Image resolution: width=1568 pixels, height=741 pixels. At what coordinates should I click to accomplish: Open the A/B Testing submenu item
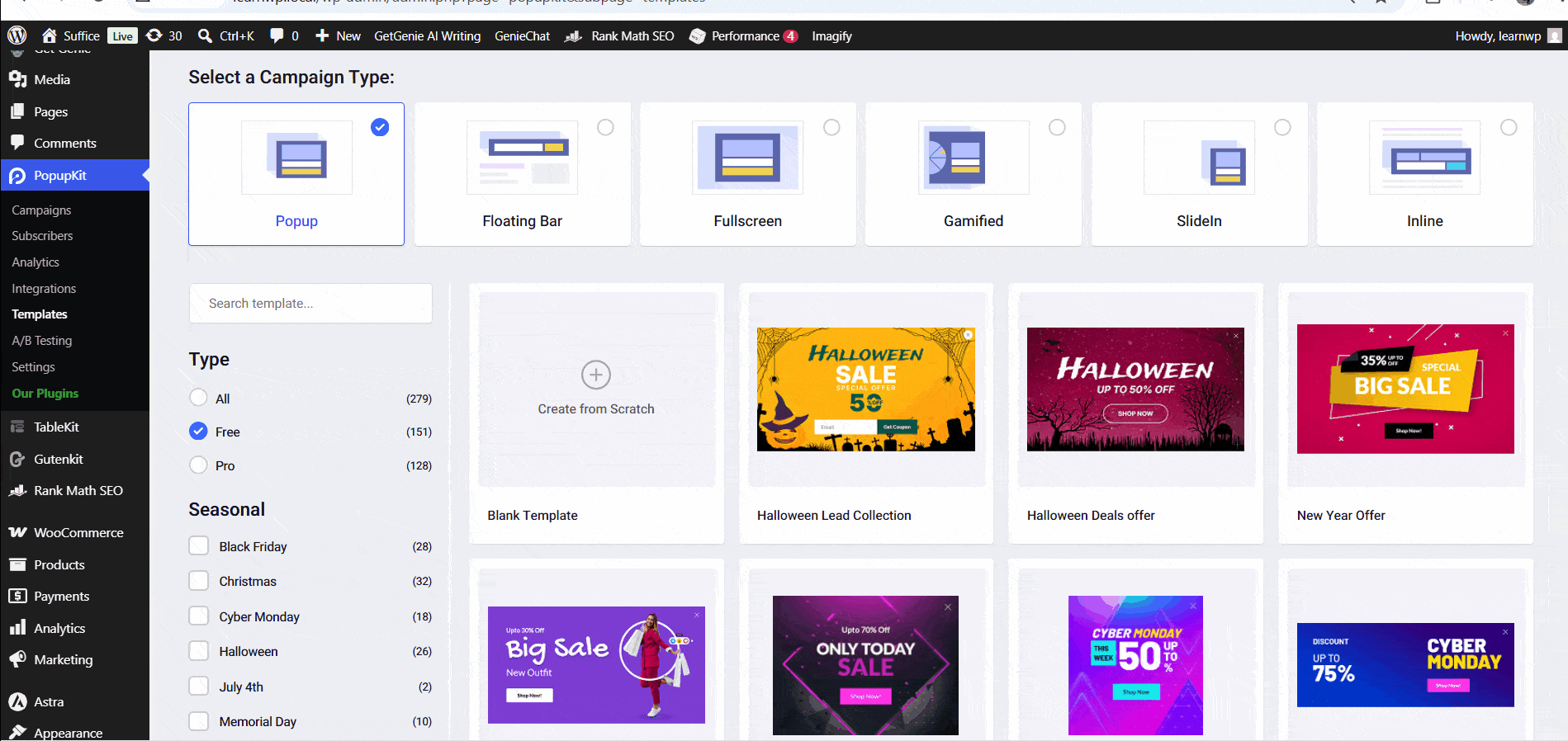click(42, 340)
